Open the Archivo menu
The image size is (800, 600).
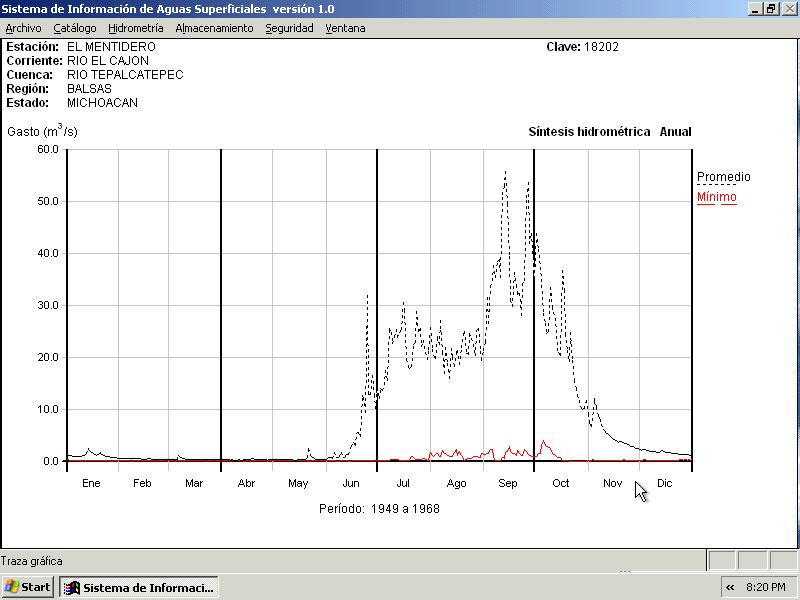23,28
